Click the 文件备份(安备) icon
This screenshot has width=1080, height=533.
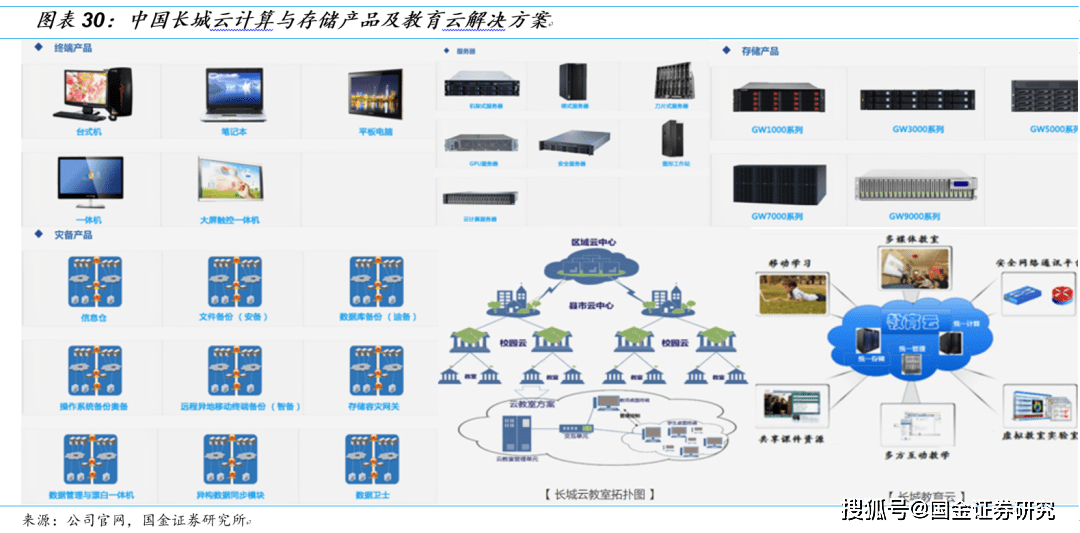pos(235,282)
